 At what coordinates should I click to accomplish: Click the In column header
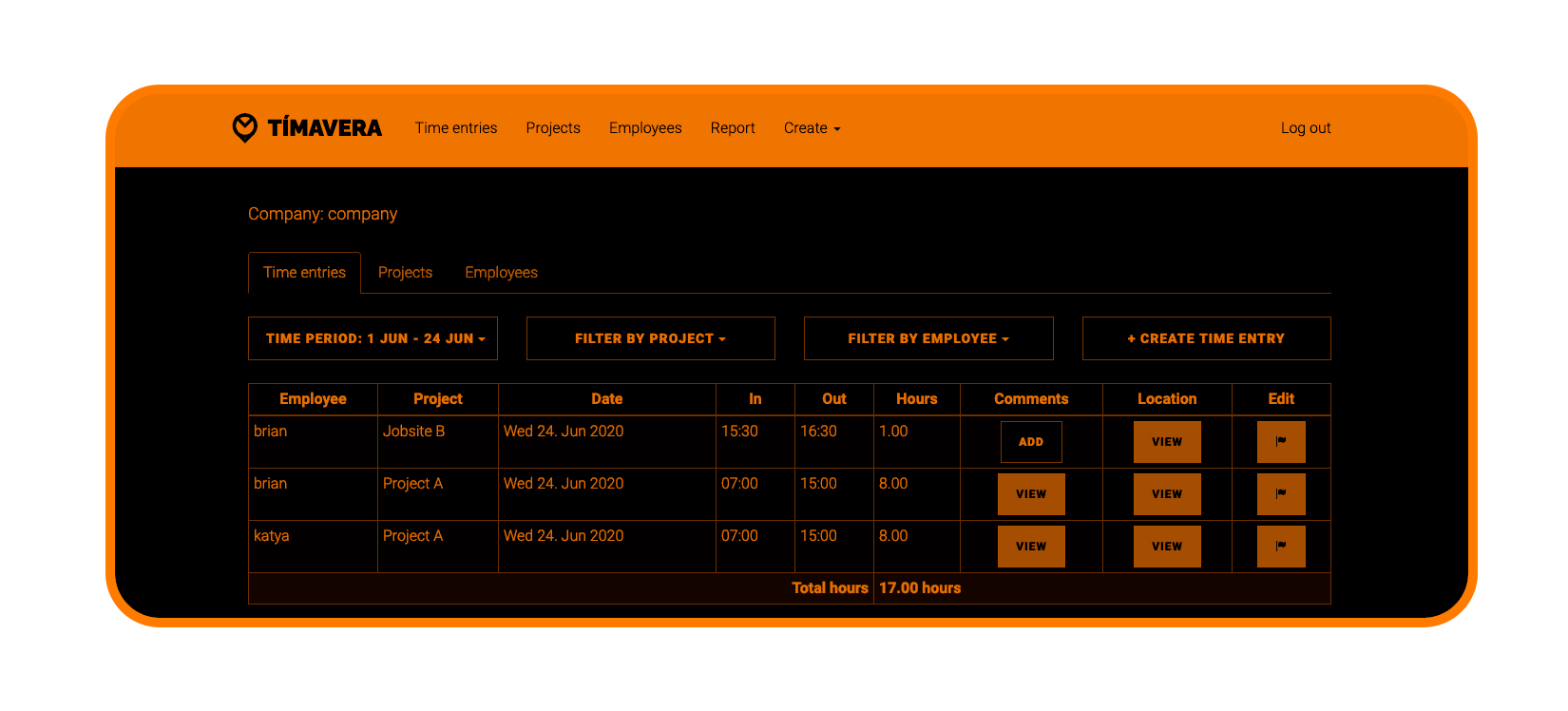click(x=755, y=399)
